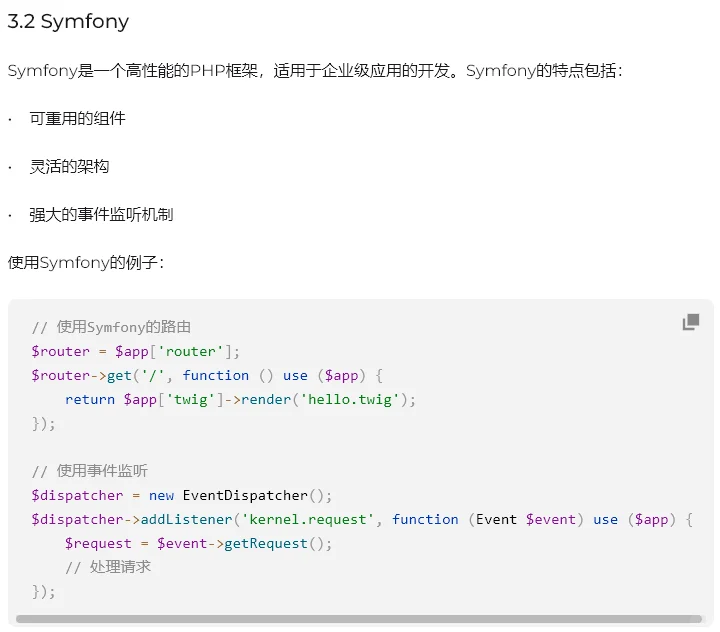Click the code comment '// 使用事件监听'
The height and width of the screenshot is (632, 720).
(x=90, y=471)
